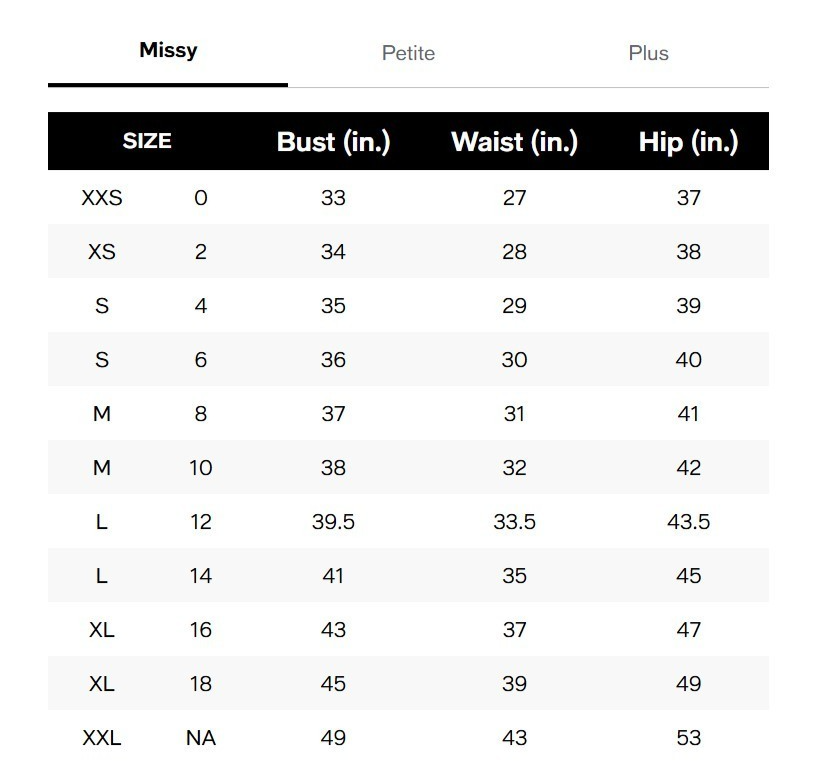Switch to the Petite size tab
Image resolution: width=815 pixels, height=771 pixels.
click(408, 53)
